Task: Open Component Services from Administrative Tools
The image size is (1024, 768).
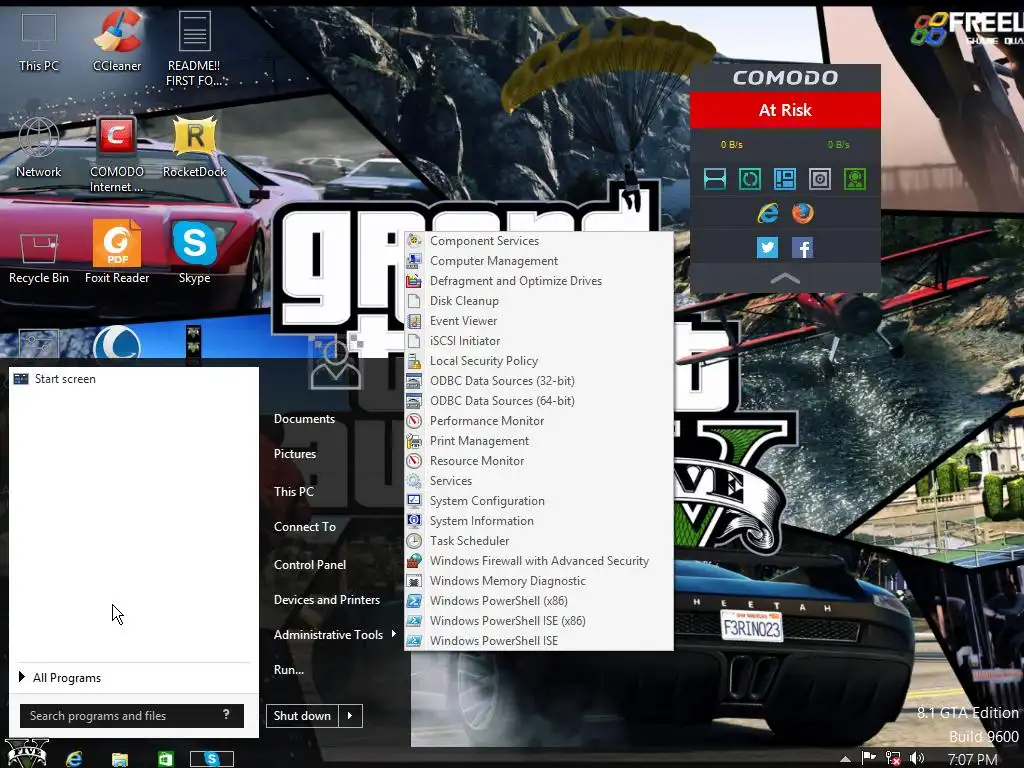Action: coord(539,241)
